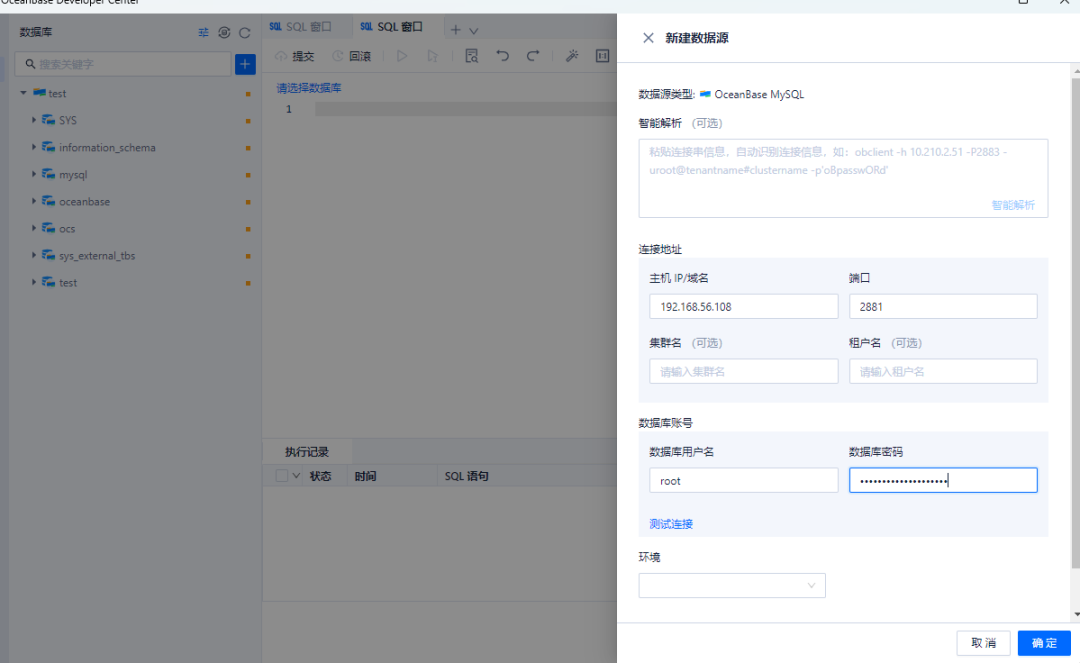Click the SQL 语句 column header
The height and width of the screenshot is (663, 1080).
[466, 476]
